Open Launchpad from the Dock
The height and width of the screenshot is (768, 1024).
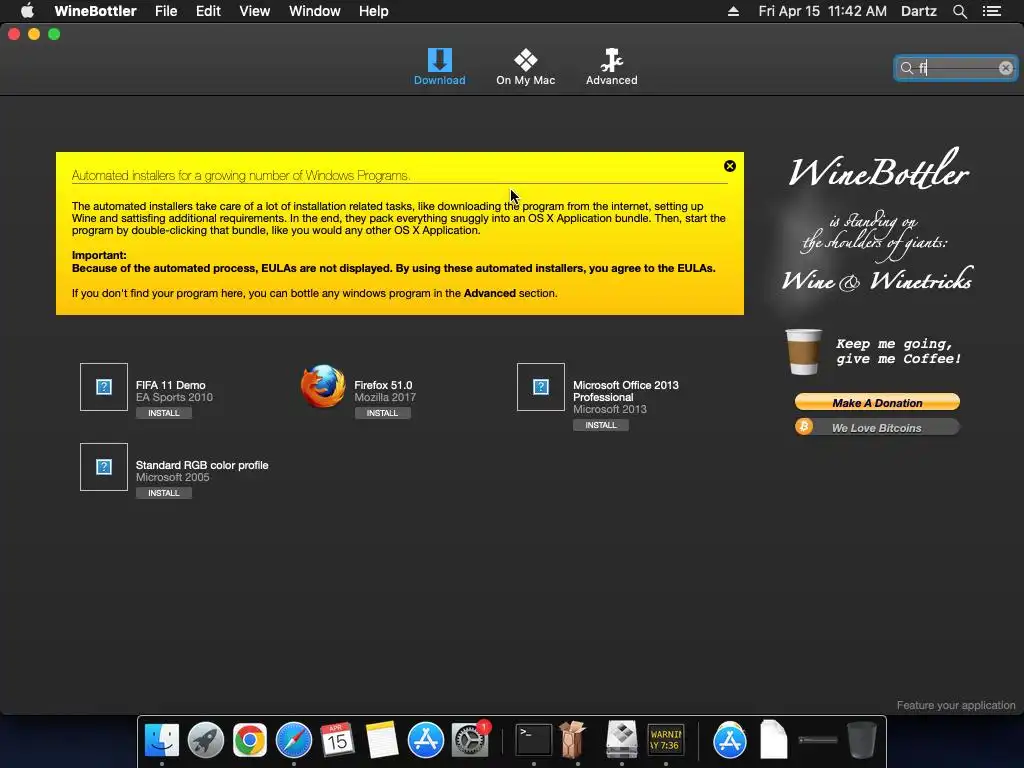(206, 740)
